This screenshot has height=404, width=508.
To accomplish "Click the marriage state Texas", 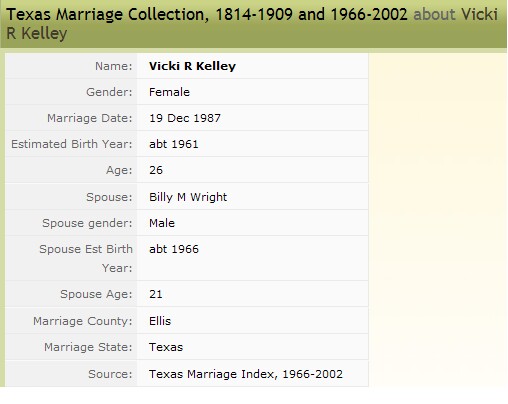I will pos(166,347).
